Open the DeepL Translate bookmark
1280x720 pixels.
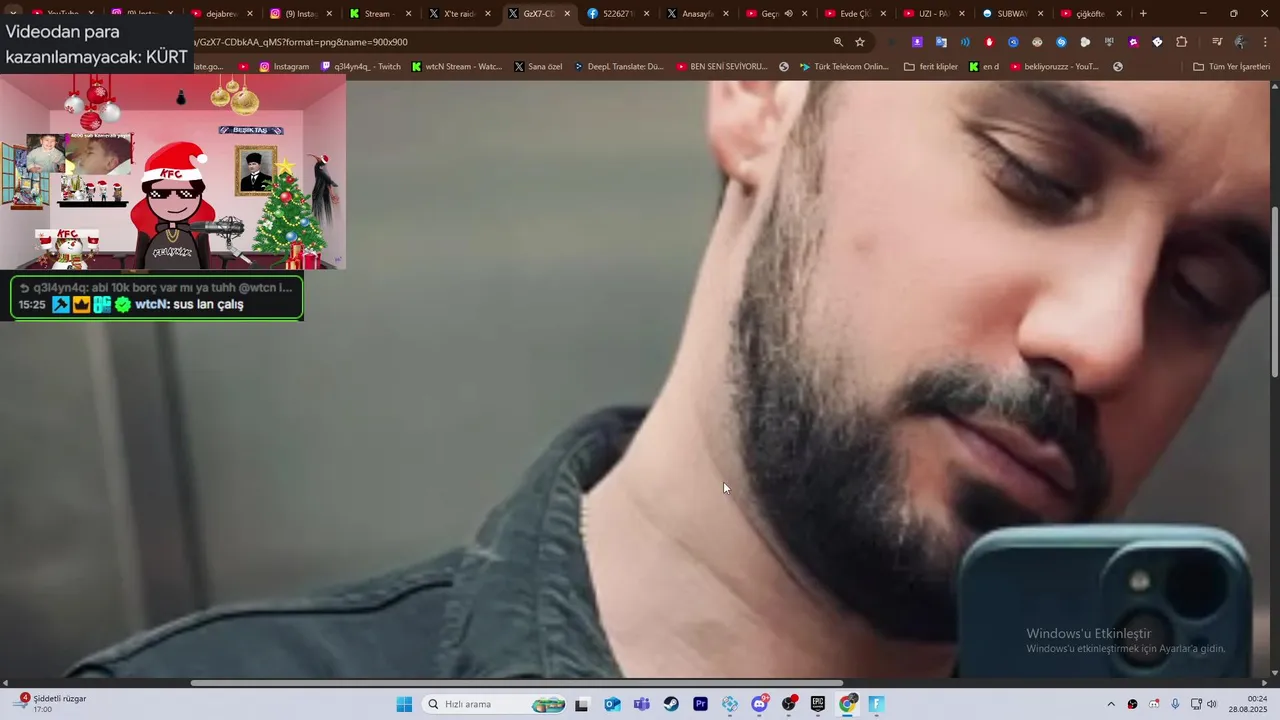coord(618,67)
